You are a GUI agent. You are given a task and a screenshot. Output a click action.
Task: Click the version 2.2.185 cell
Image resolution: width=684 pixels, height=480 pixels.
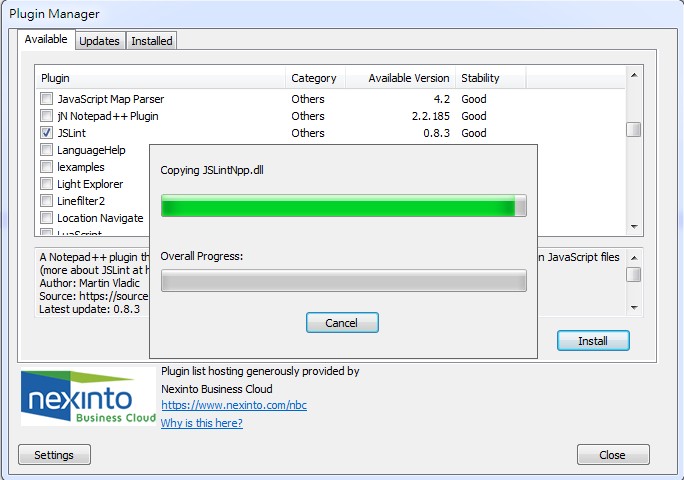[x=431, y=116]
